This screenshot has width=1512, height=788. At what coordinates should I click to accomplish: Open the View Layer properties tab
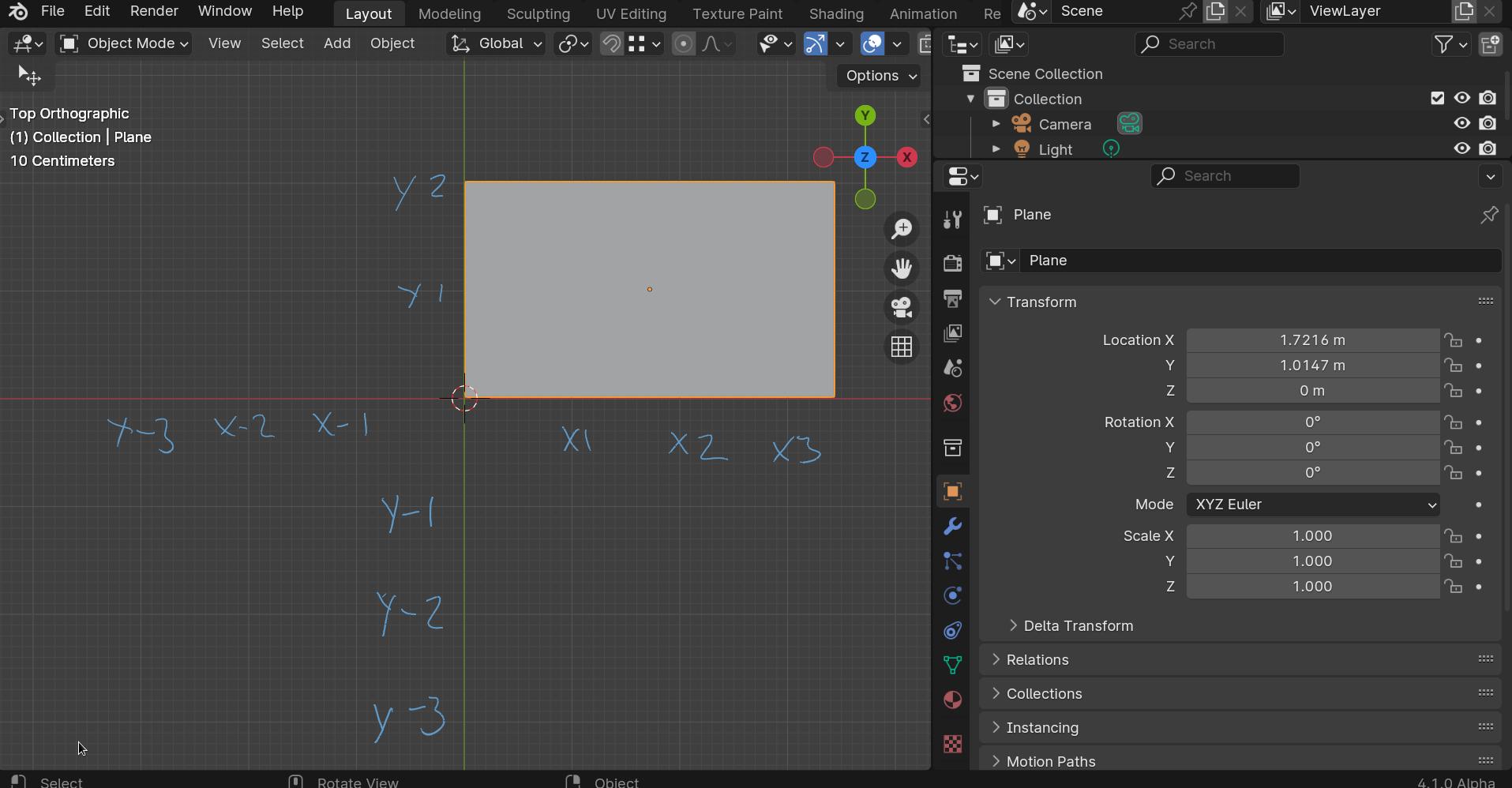[x=952, y=333]
